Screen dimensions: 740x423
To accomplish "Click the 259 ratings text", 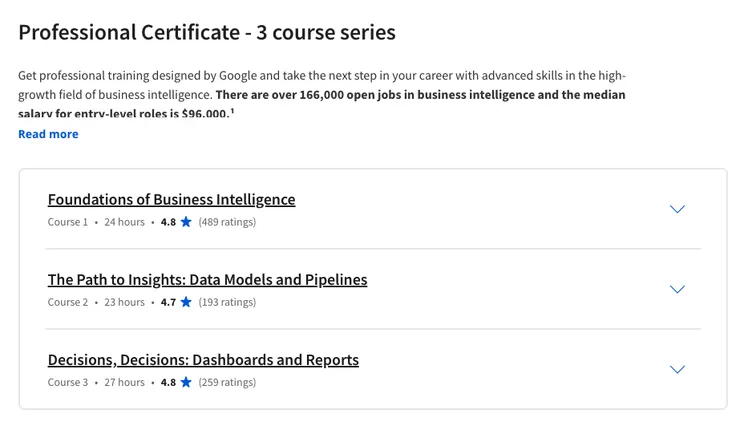I will coord(227,382).
